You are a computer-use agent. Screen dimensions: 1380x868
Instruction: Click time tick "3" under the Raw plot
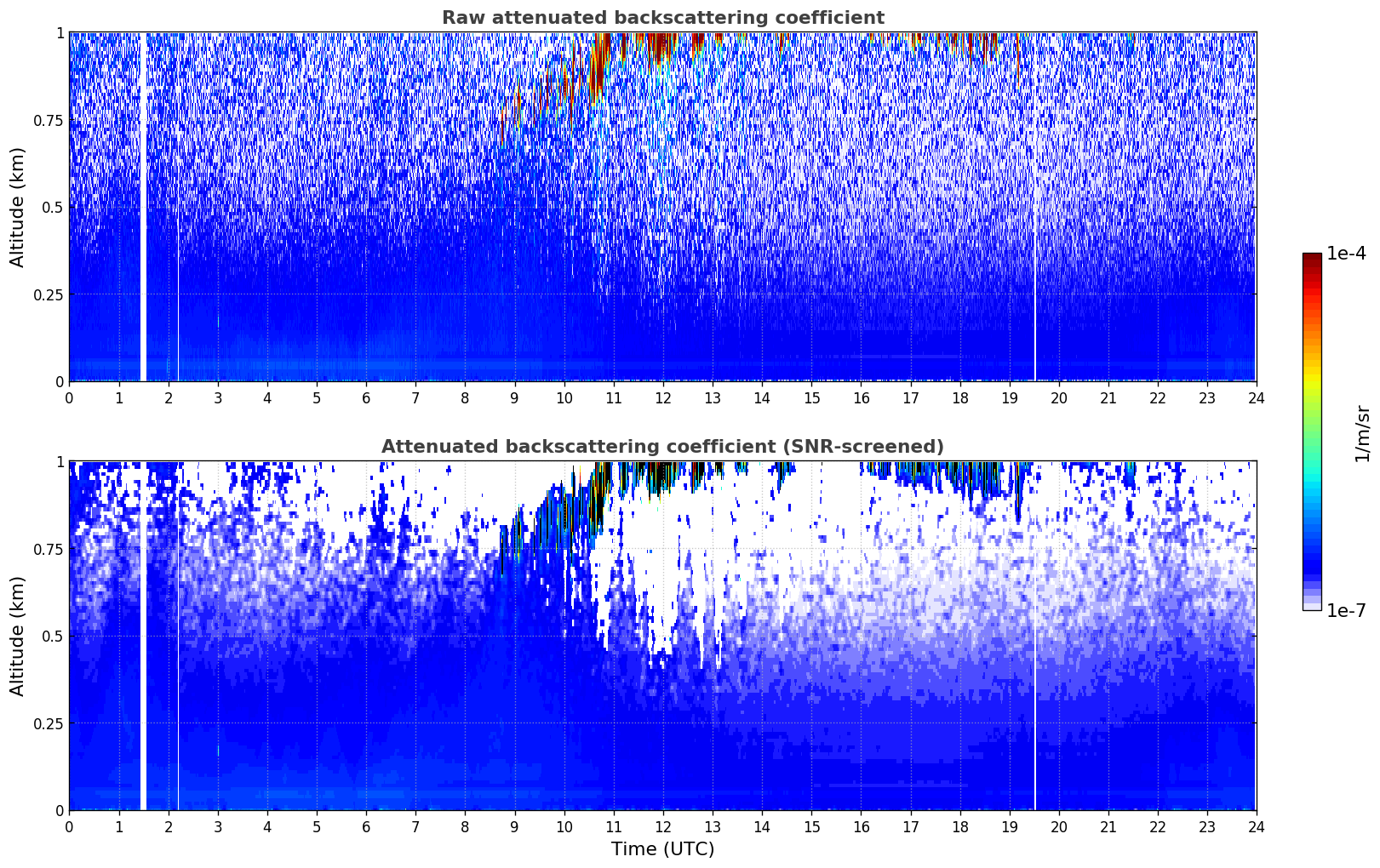[218, 397]
